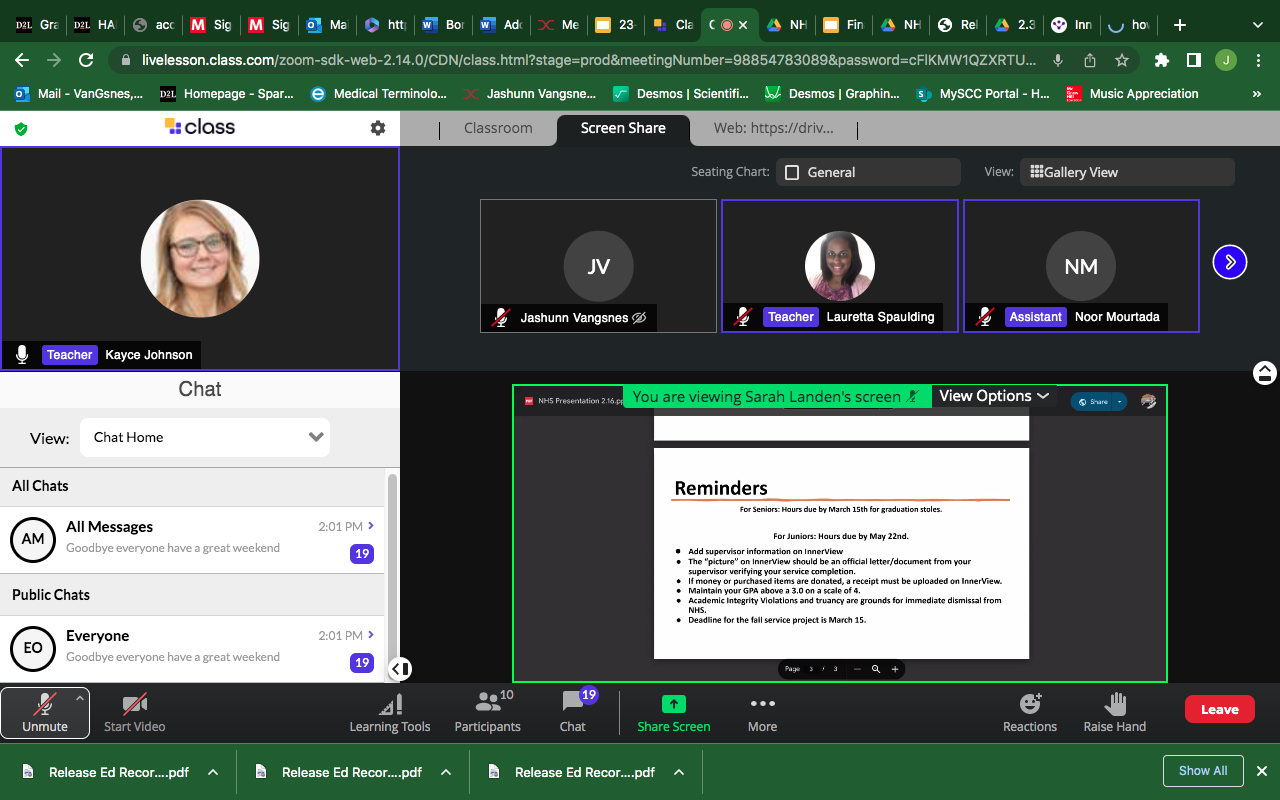Open the Mail - VanGsnes bookmark
Screen dimensions: 1280x800
[79, 94]
